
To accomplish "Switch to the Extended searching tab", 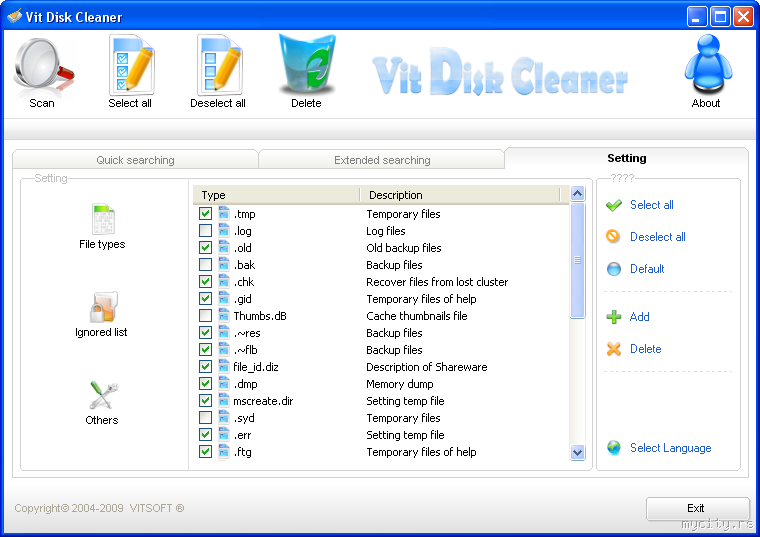I will [382, 160].
